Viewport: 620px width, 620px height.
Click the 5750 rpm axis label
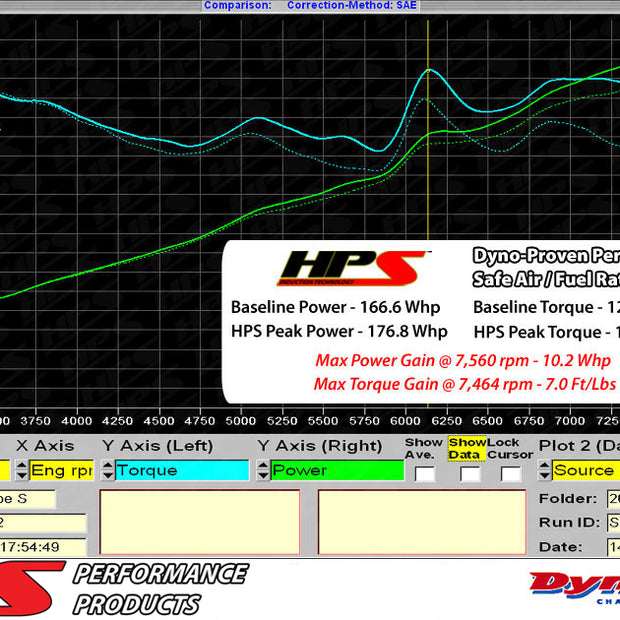[365, 421]
